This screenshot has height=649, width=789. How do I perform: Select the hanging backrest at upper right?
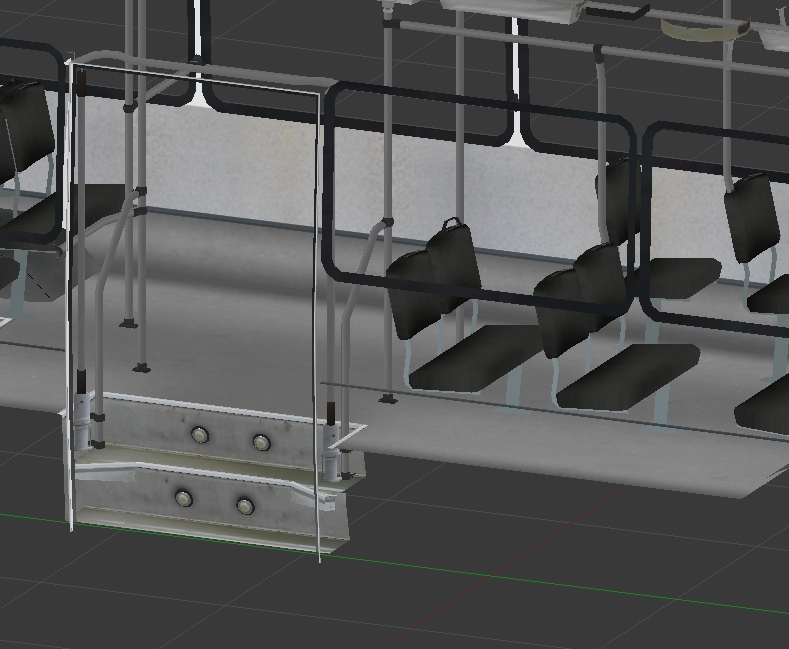pos(750,218)
